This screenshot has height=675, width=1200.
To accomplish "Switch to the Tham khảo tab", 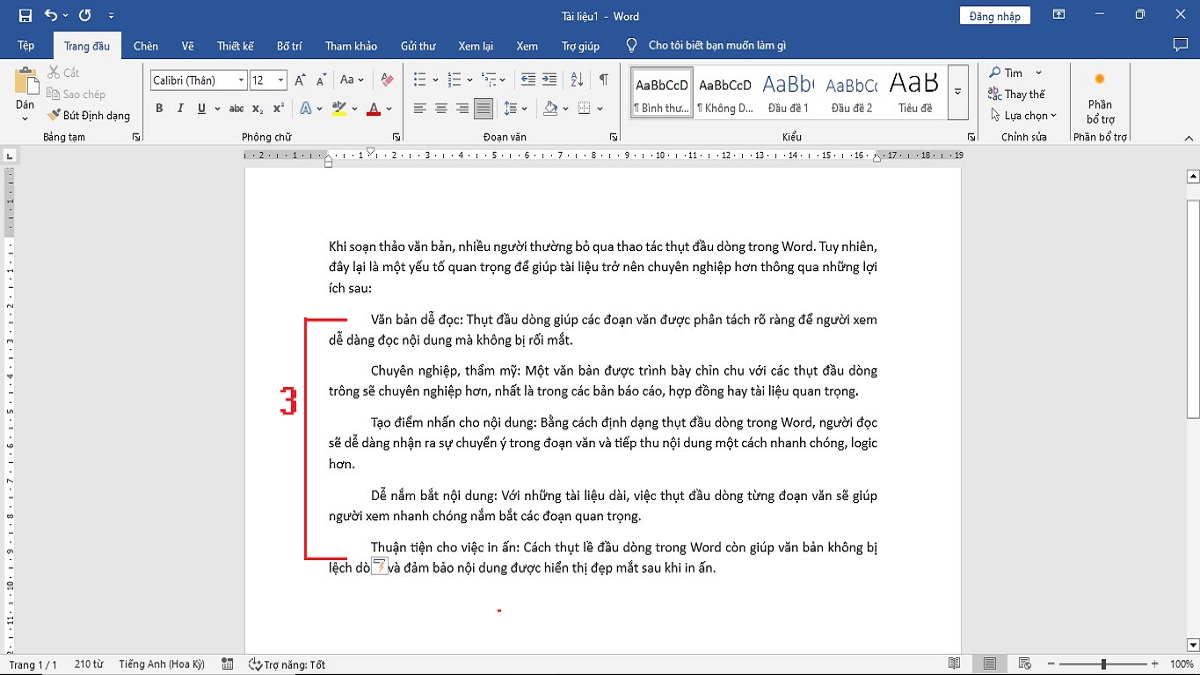I will coord(351,46).
